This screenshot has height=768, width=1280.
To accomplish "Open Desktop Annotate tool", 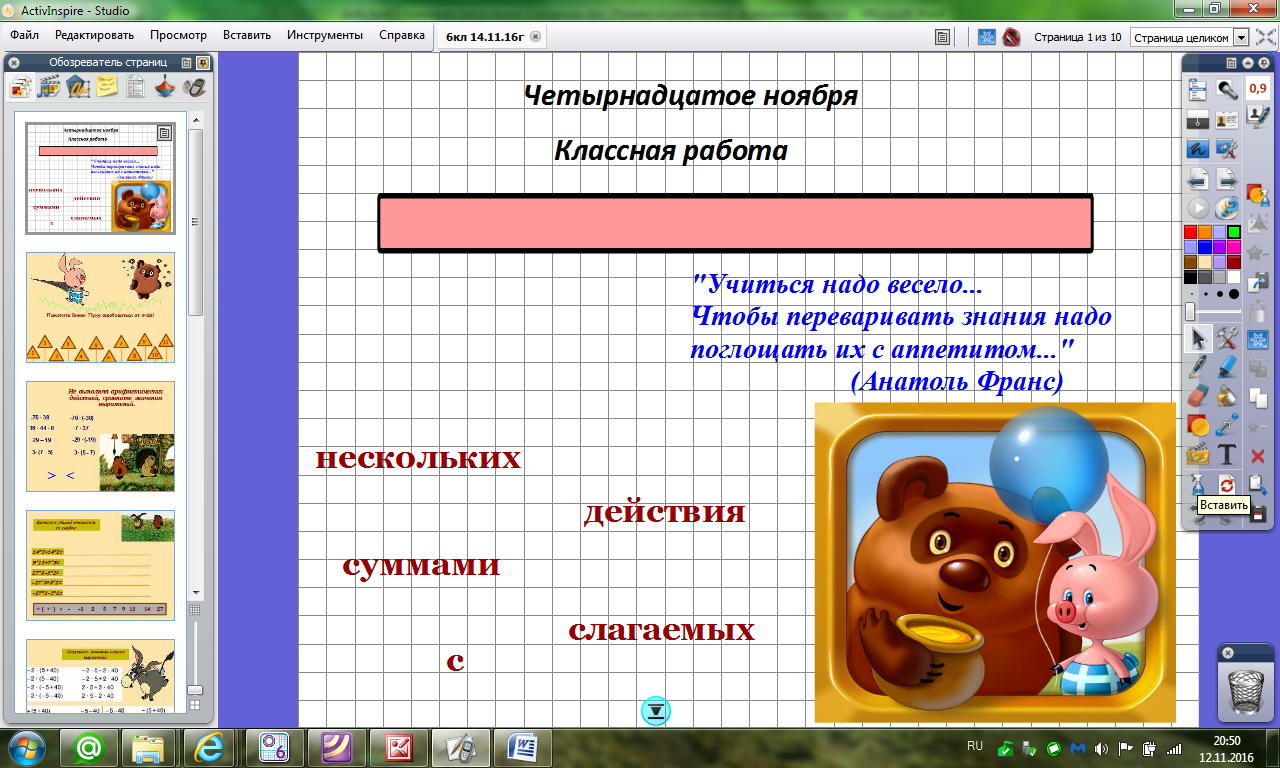I will (1198, 148).
